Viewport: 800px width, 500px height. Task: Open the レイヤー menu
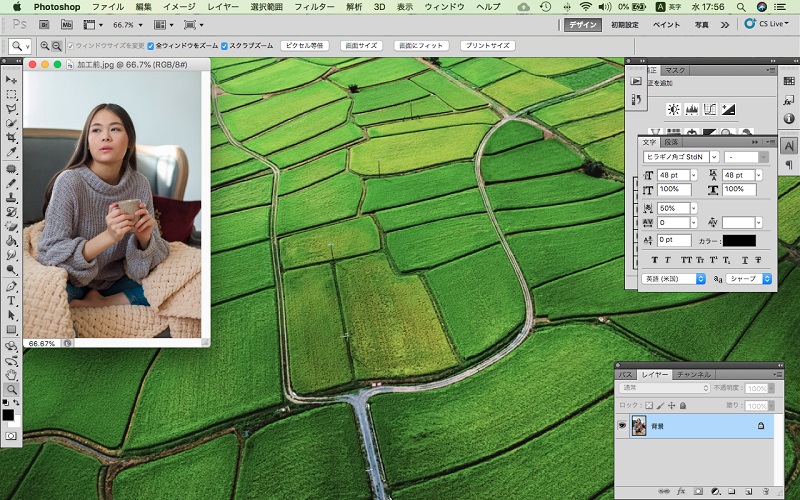coord(223,7)
